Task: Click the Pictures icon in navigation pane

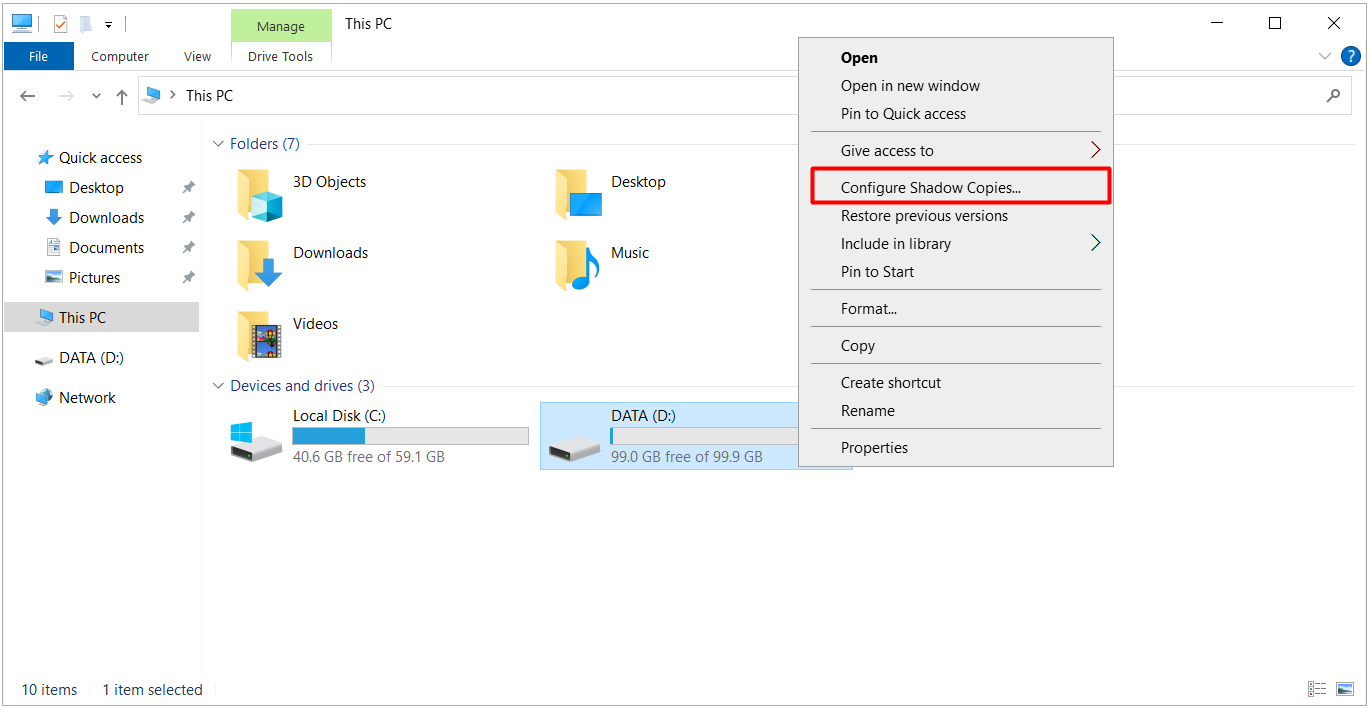Action: [54, 278]
